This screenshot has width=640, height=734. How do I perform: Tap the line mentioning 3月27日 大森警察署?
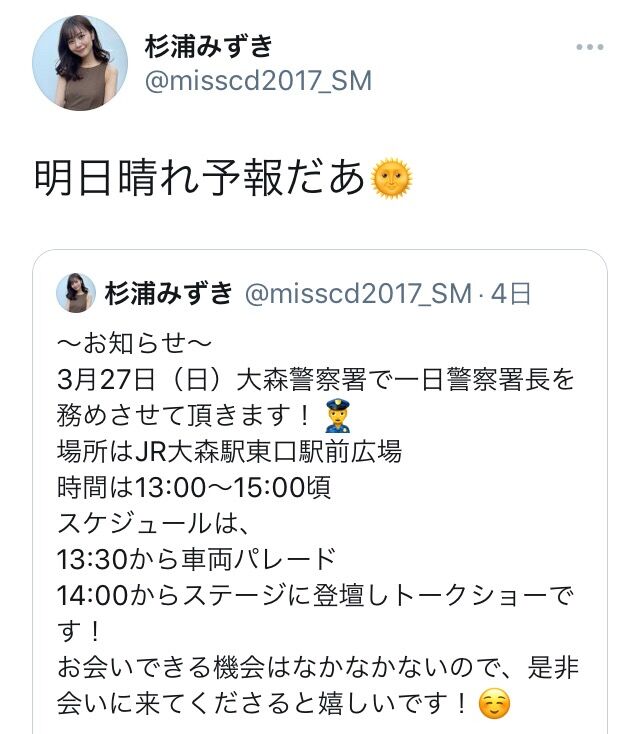pyautogui.click(x=316, y=380)
